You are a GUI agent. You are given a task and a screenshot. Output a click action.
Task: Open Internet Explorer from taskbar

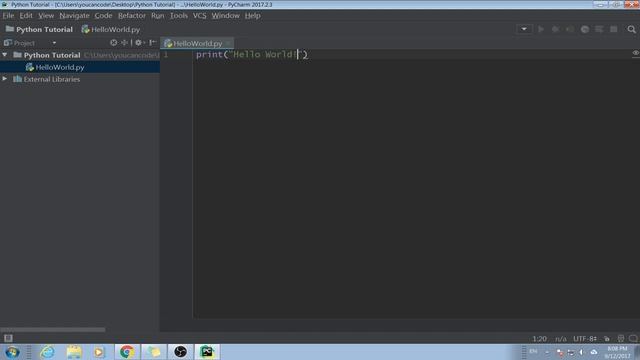tap(47, 352)
